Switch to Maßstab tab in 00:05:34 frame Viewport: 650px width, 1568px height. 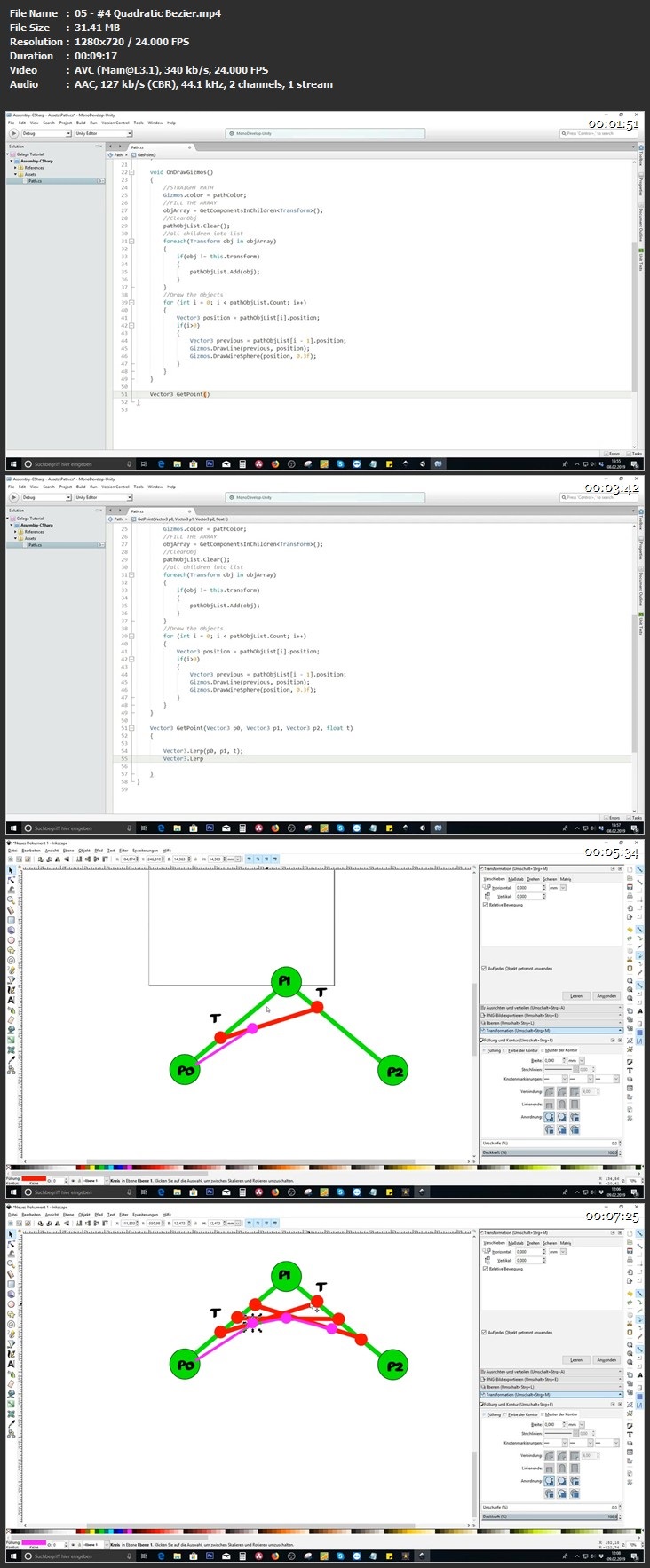click(516, 879)
